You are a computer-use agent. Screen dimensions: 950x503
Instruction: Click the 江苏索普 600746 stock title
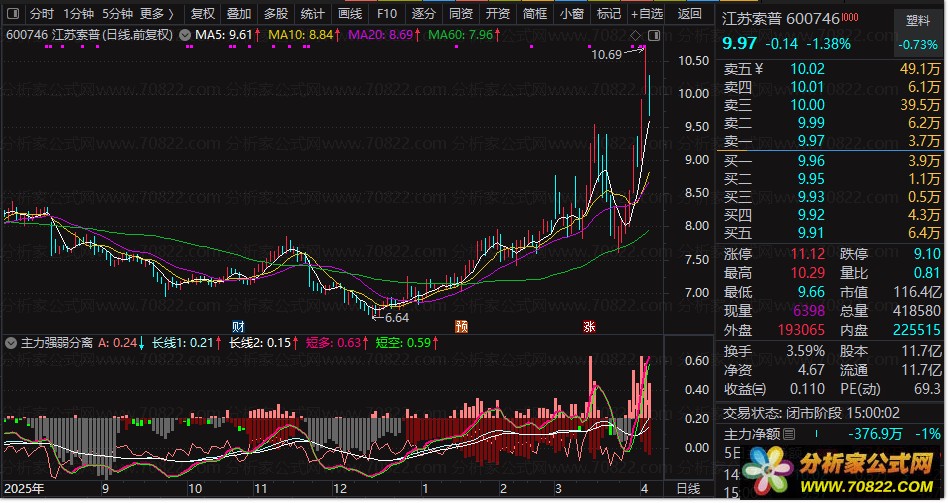coord(781,19)
